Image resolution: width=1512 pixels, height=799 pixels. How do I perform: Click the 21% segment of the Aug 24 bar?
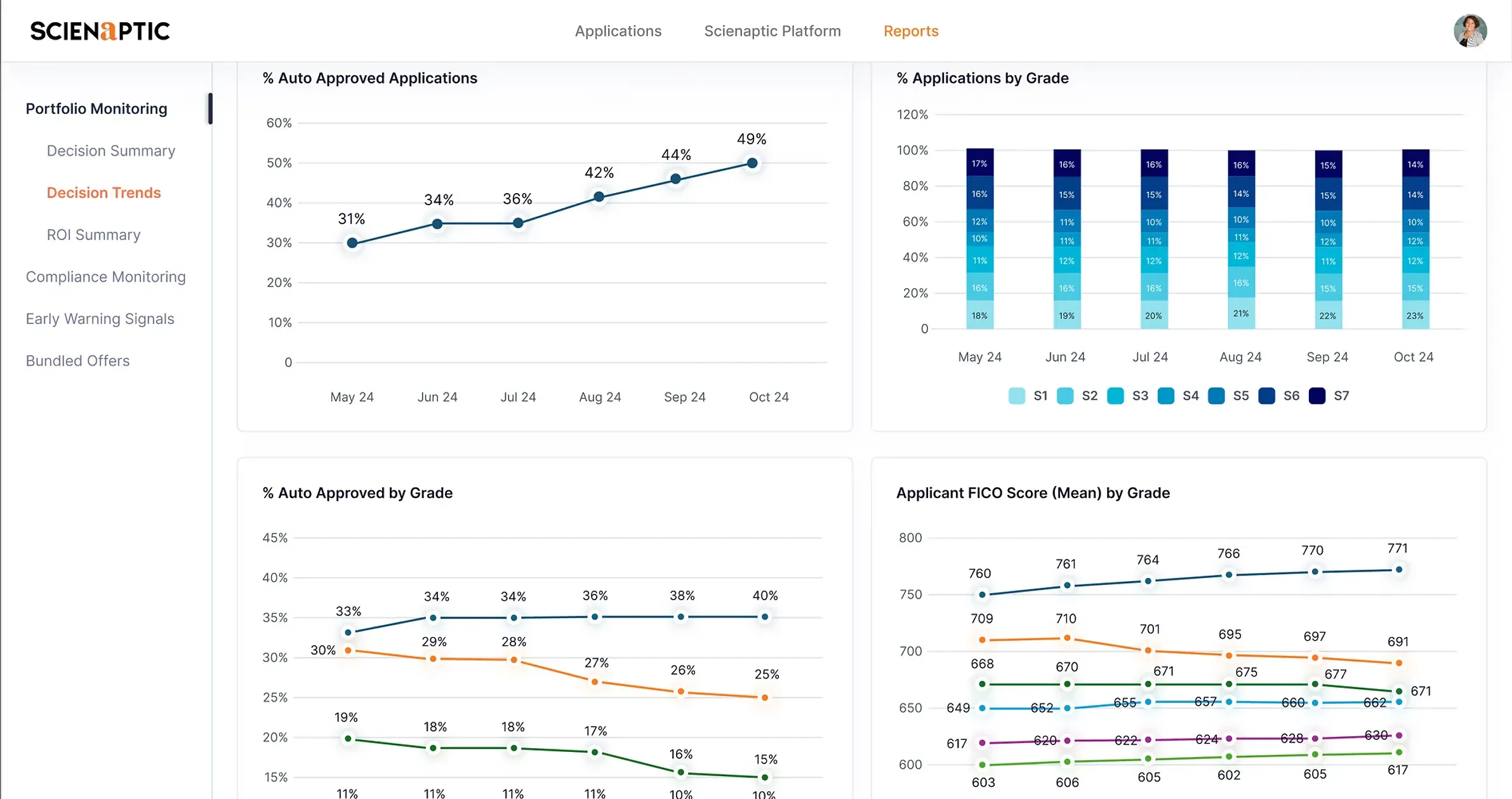pyautogui.click(x=1241, y=313)
